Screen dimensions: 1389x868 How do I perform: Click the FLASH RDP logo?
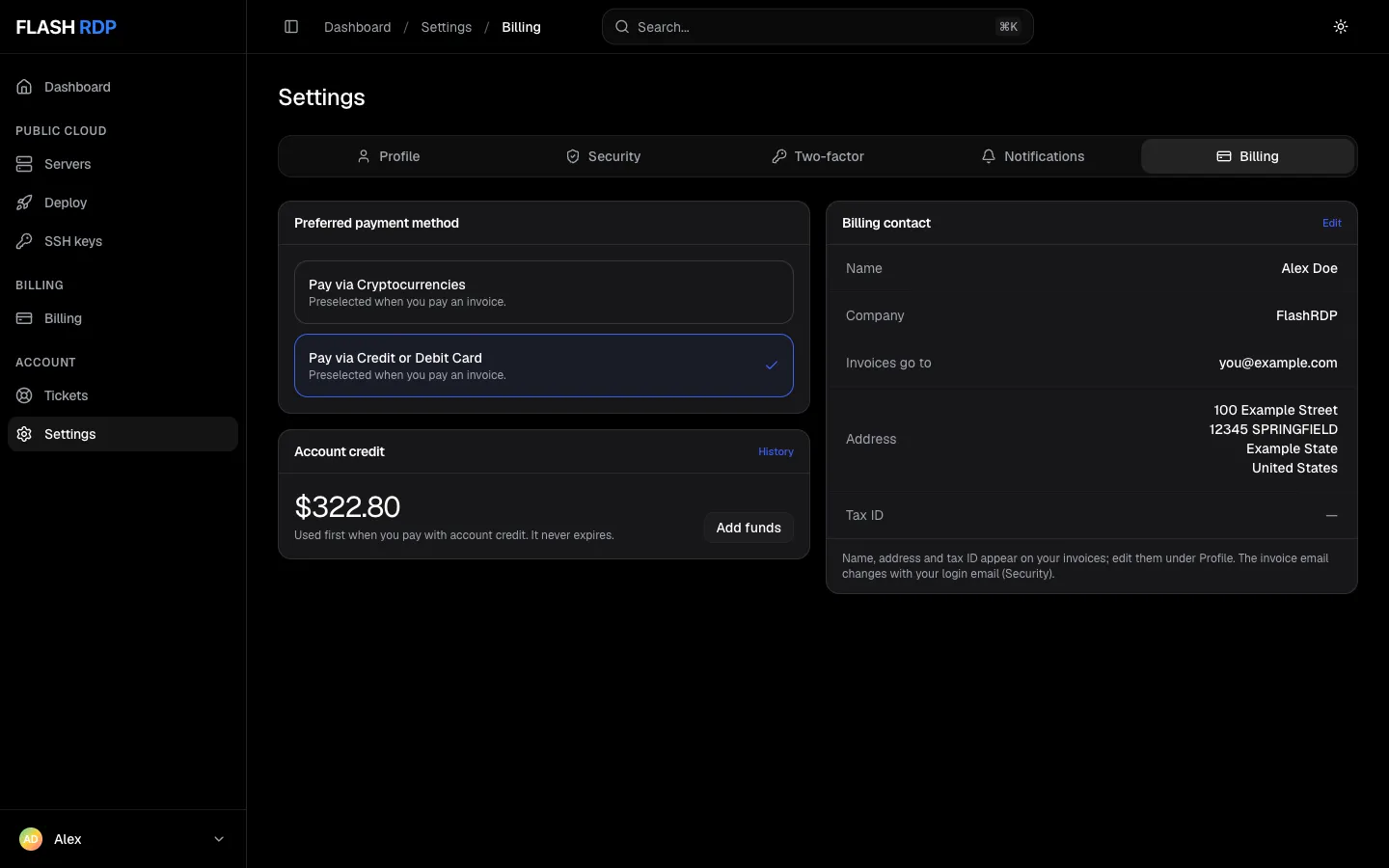point(67,27)
